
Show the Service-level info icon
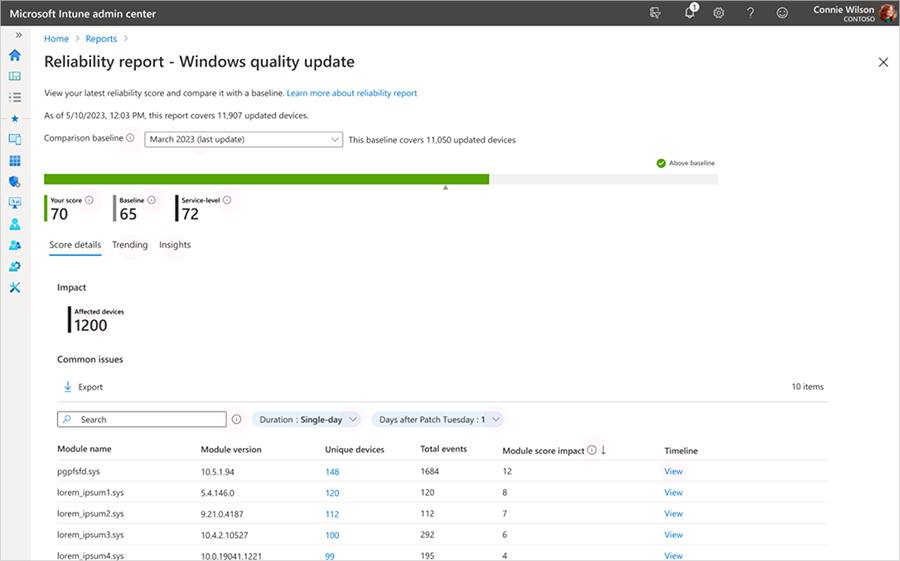coord(227,200)
